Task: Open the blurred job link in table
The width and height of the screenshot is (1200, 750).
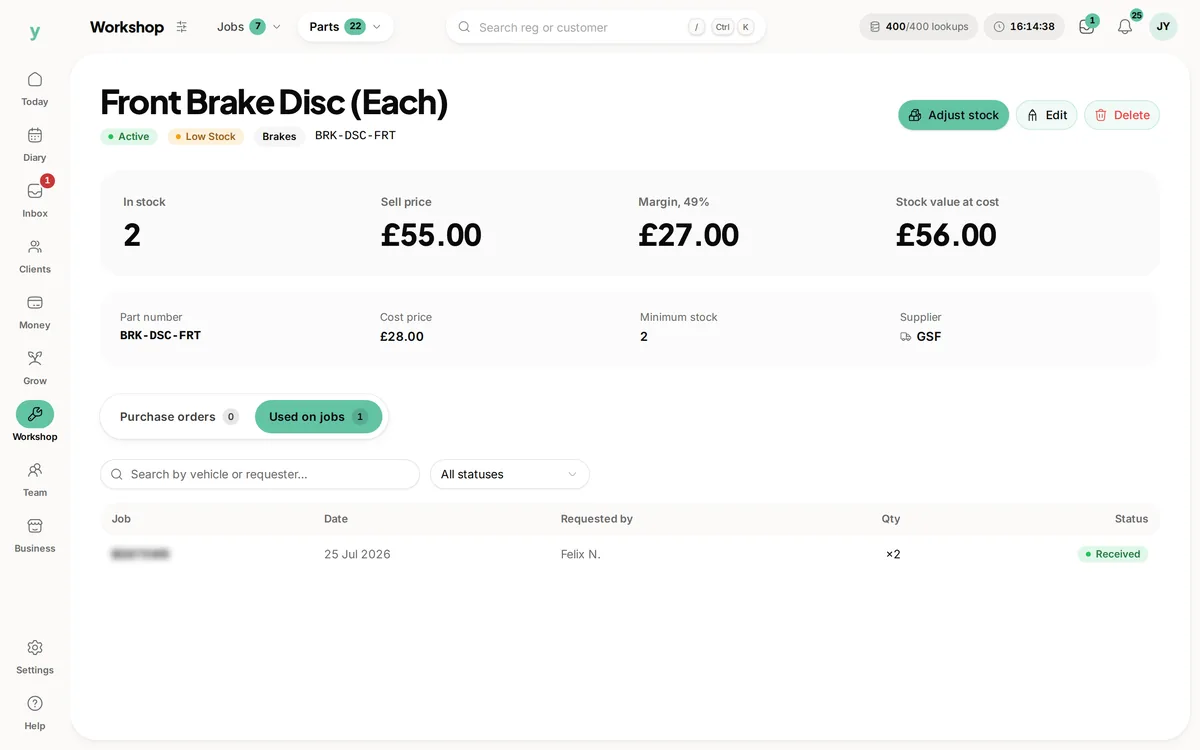Action: 140,554
